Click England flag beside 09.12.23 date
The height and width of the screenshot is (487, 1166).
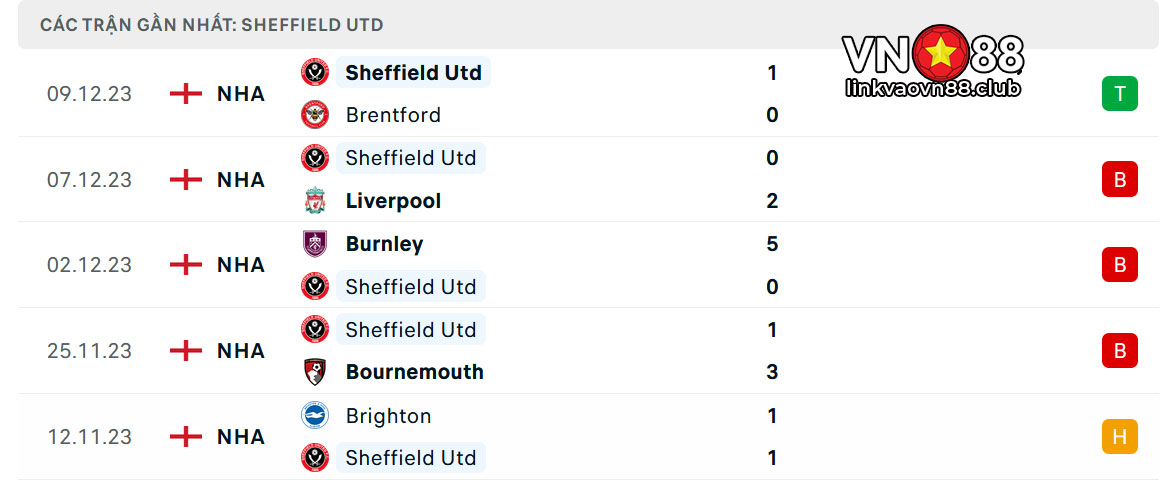pyautogui.click(x=186, y=94)
